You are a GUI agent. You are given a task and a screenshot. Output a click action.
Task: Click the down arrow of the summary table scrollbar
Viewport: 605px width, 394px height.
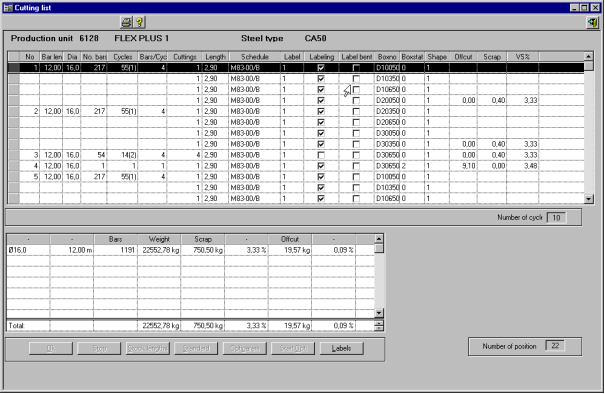(379, 313)
